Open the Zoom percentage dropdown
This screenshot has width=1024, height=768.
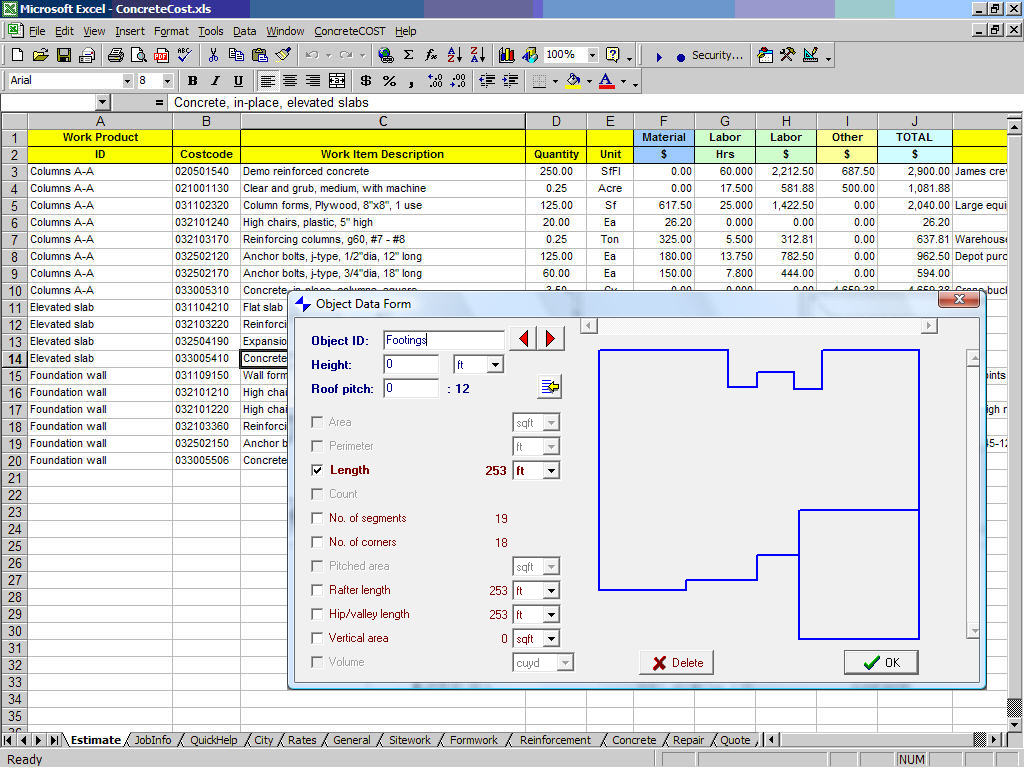click(592, 56)
